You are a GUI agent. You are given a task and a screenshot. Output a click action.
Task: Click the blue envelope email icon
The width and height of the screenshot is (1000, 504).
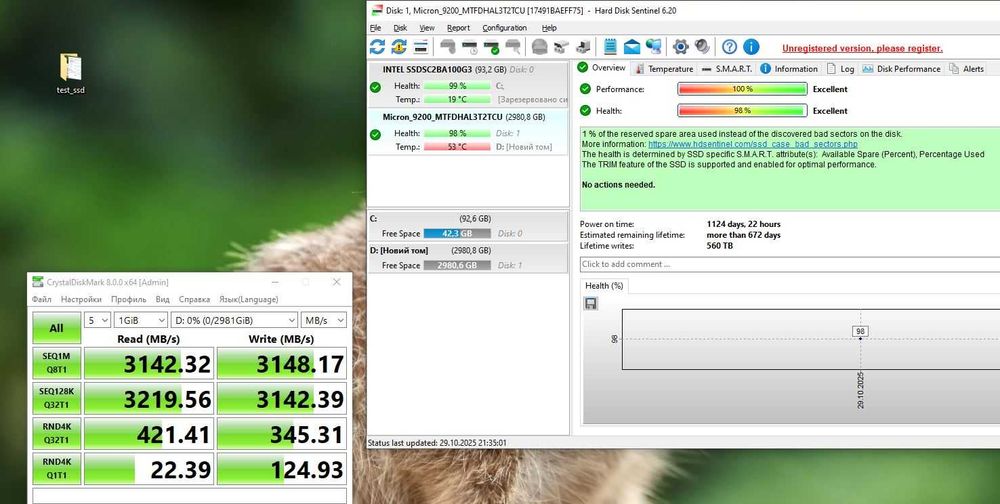(x=631, y=47)
